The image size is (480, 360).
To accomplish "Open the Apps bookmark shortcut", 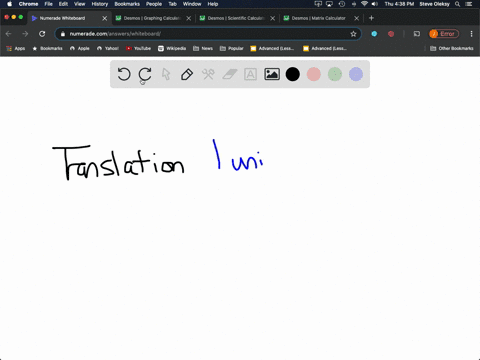I will [x=16, y=48].
